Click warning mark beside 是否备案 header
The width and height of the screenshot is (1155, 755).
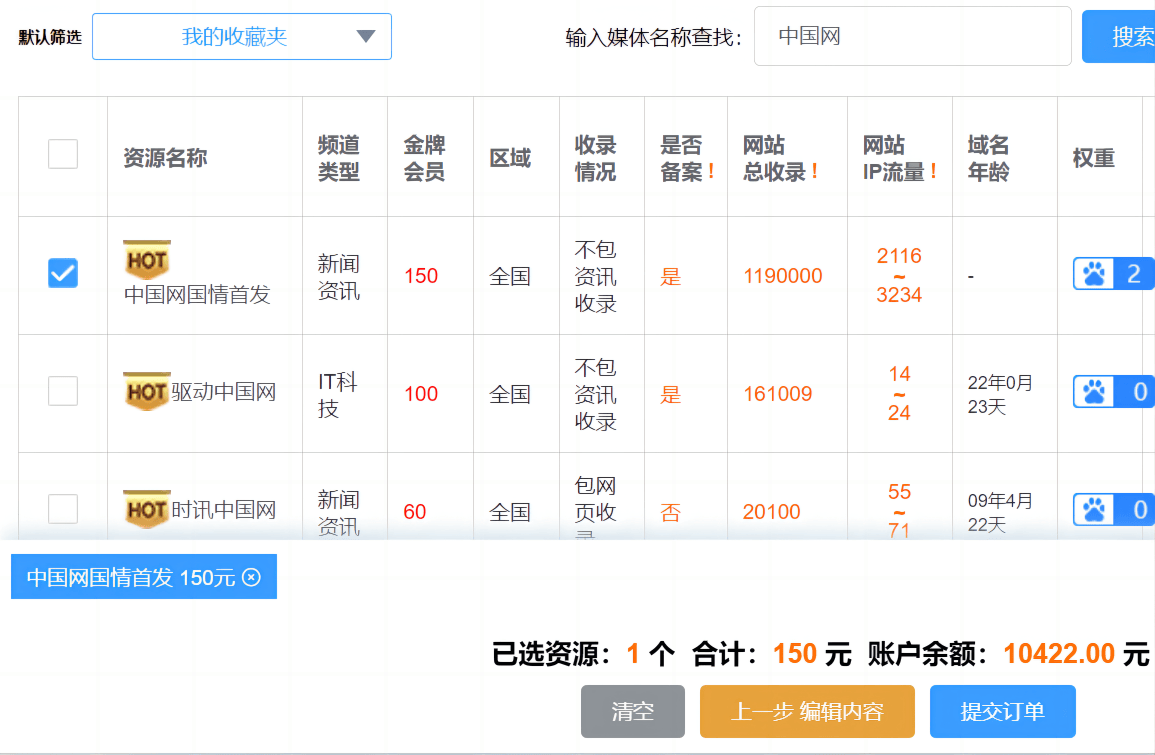pyautogui.click(x=711, y=172)
